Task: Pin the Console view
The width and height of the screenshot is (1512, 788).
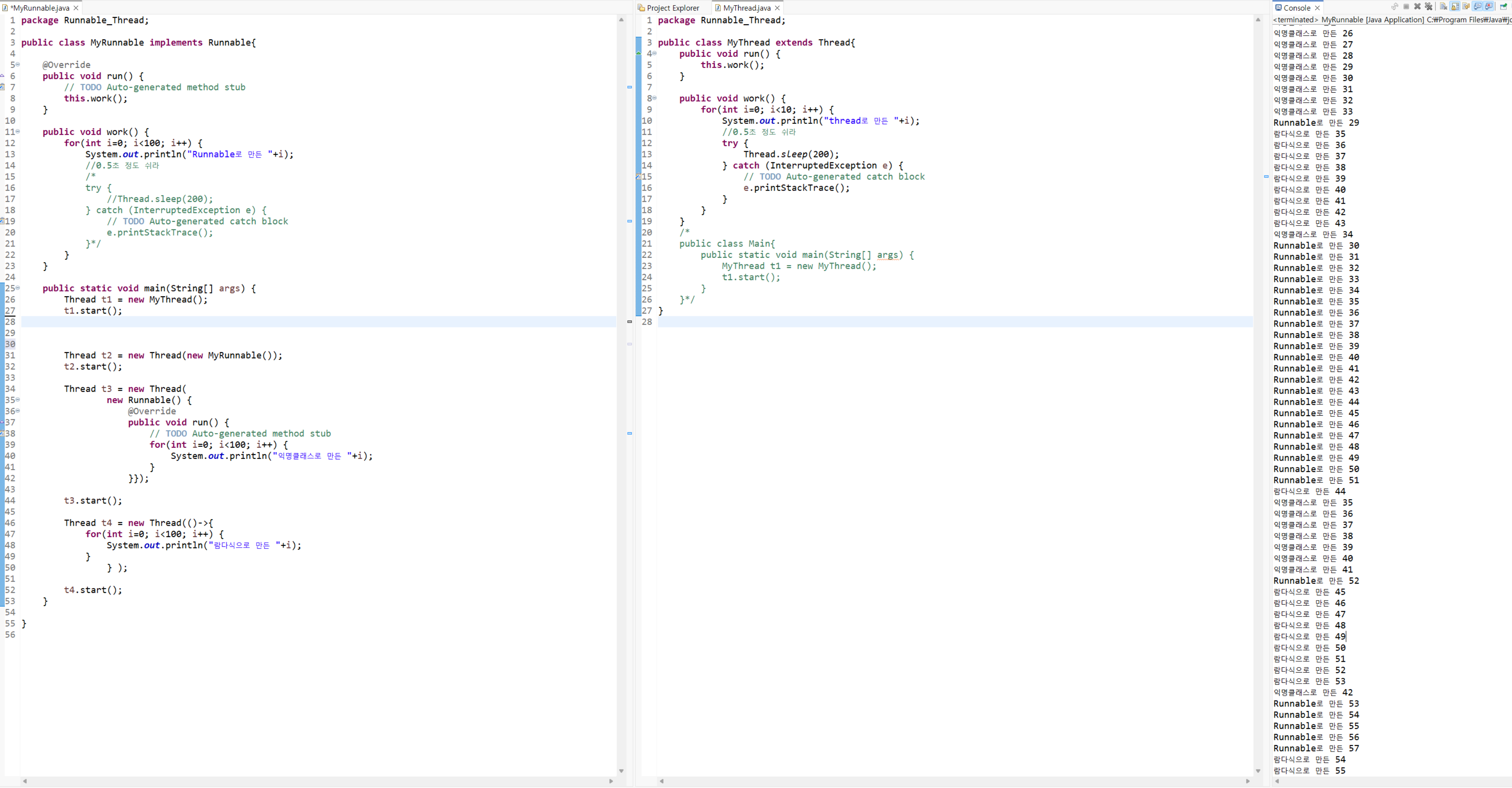Action: pos(1504,7)
